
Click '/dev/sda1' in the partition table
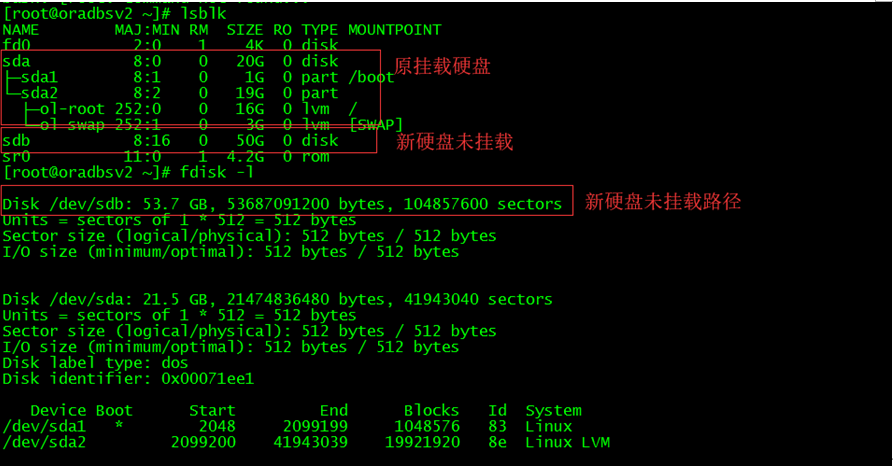click(44, 426)
